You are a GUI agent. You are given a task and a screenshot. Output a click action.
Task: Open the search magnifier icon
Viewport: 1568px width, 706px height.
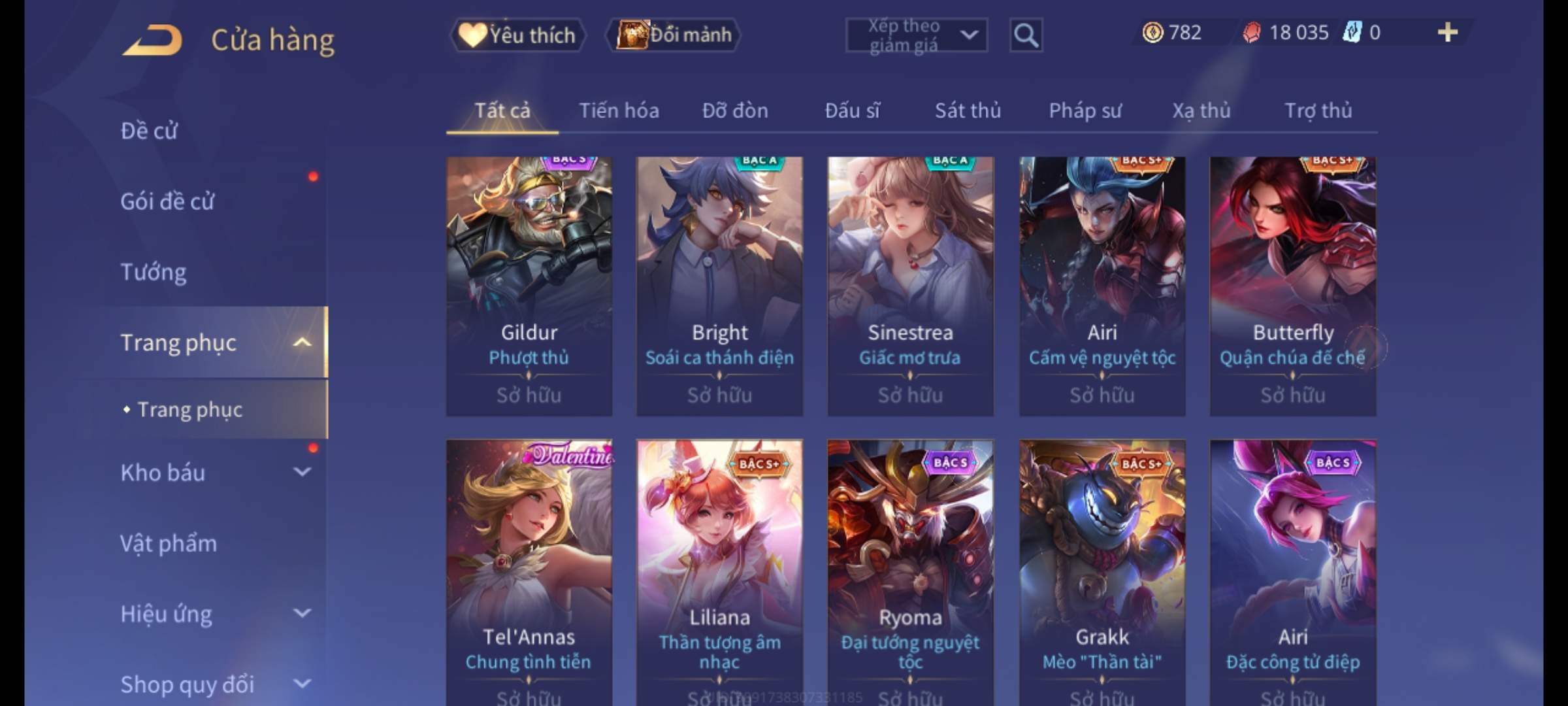tap(1026, 35)
